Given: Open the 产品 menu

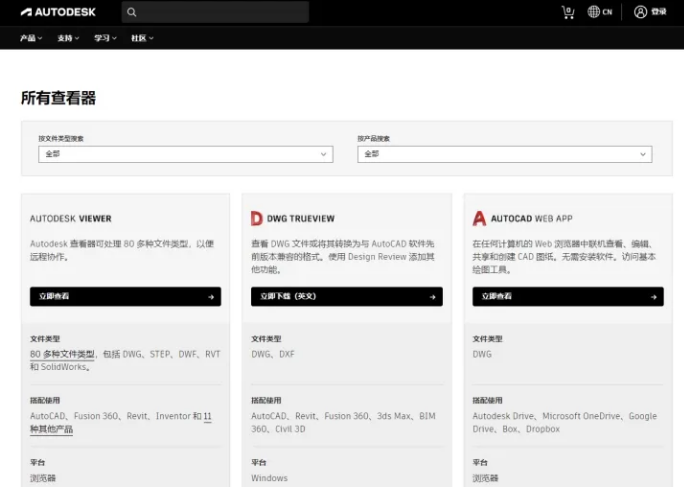Looking at the screenshot, I should 31,38.
